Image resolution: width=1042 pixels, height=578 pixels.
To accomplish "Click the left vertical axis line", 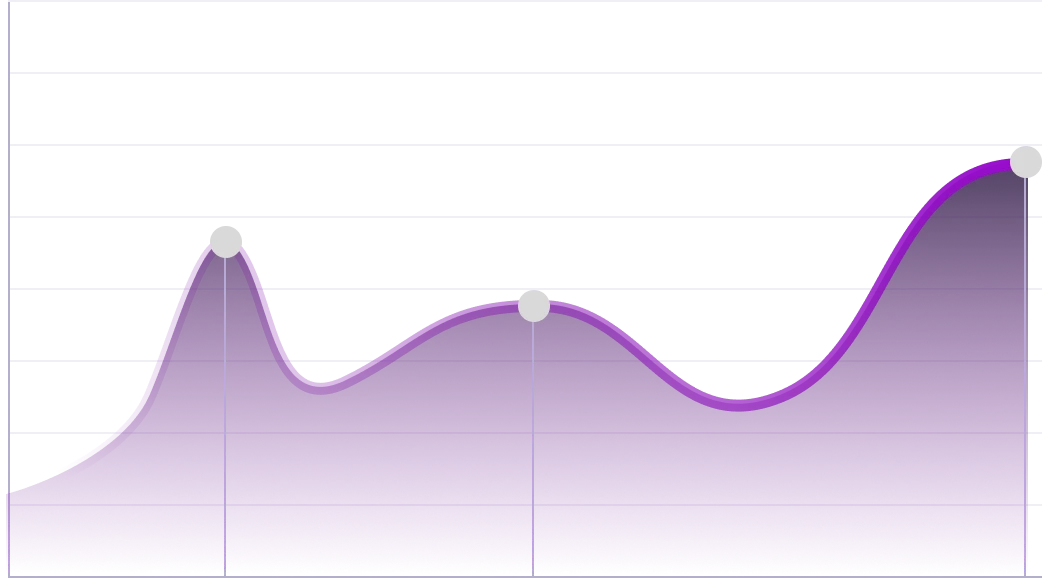I will click(11, 250).
